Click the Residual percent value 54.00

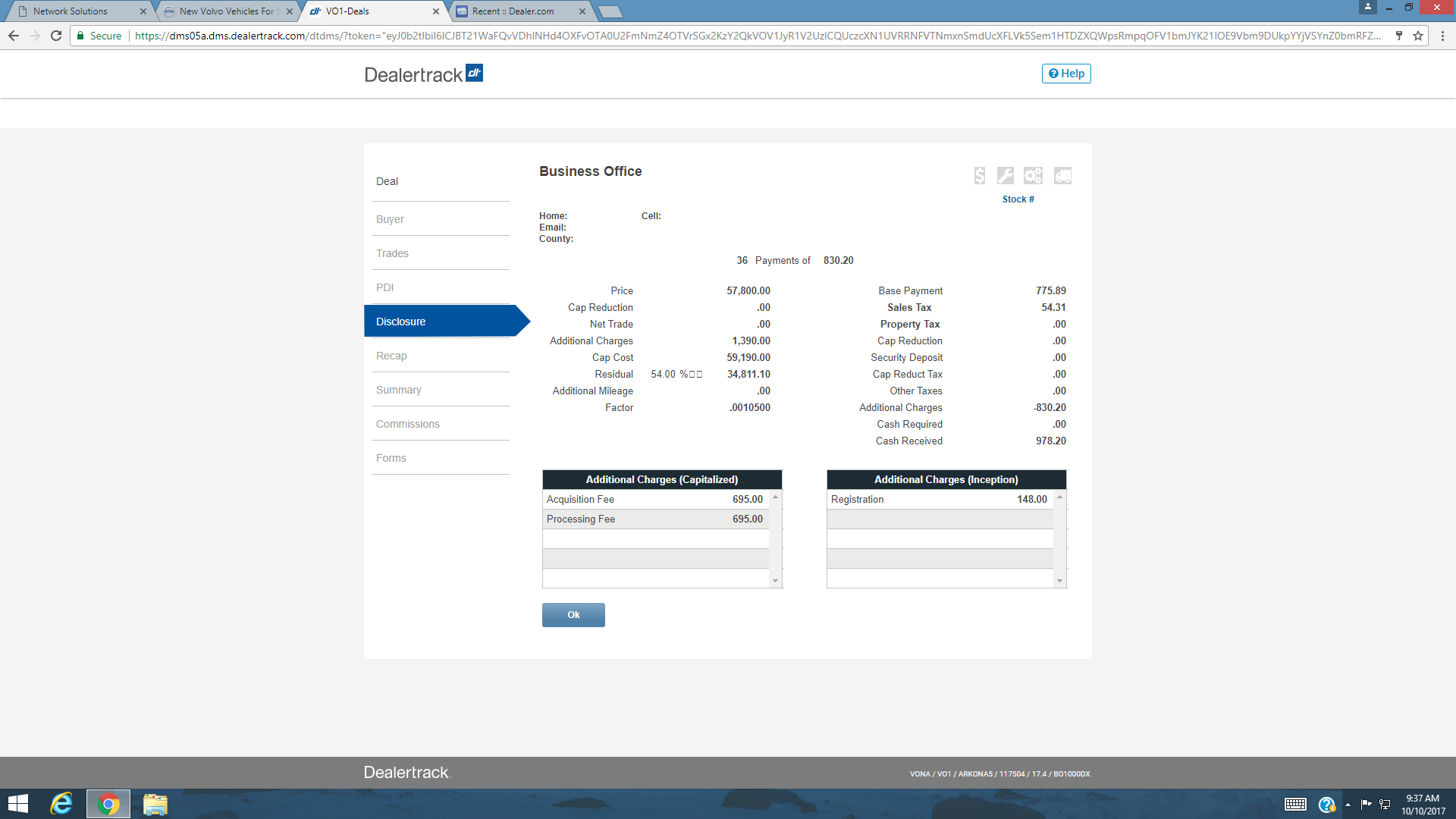click(663, 375)
